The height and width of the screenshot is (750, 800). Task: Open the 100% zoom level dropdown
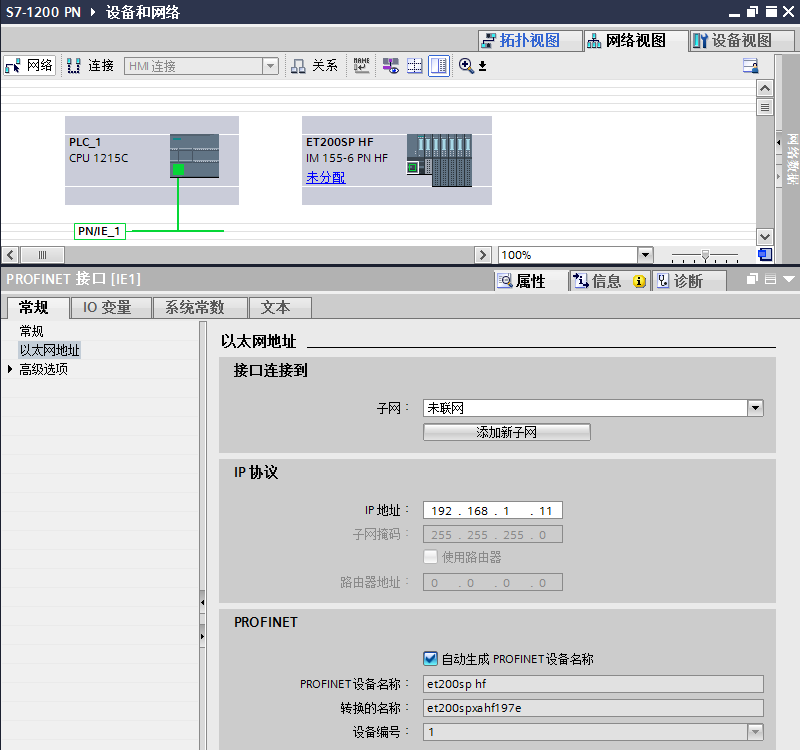tap(645, 255)
